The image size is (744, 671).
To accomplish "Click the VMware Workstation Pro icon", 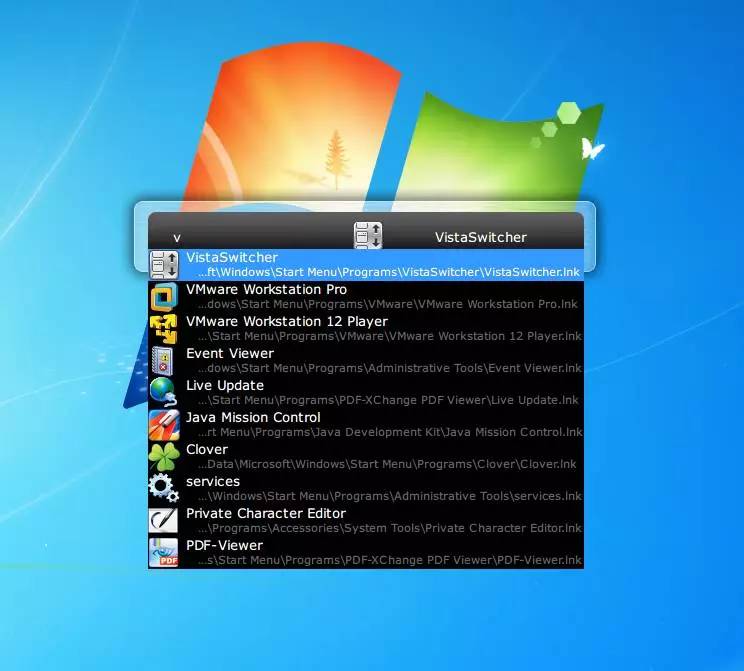I will [164, 297].
